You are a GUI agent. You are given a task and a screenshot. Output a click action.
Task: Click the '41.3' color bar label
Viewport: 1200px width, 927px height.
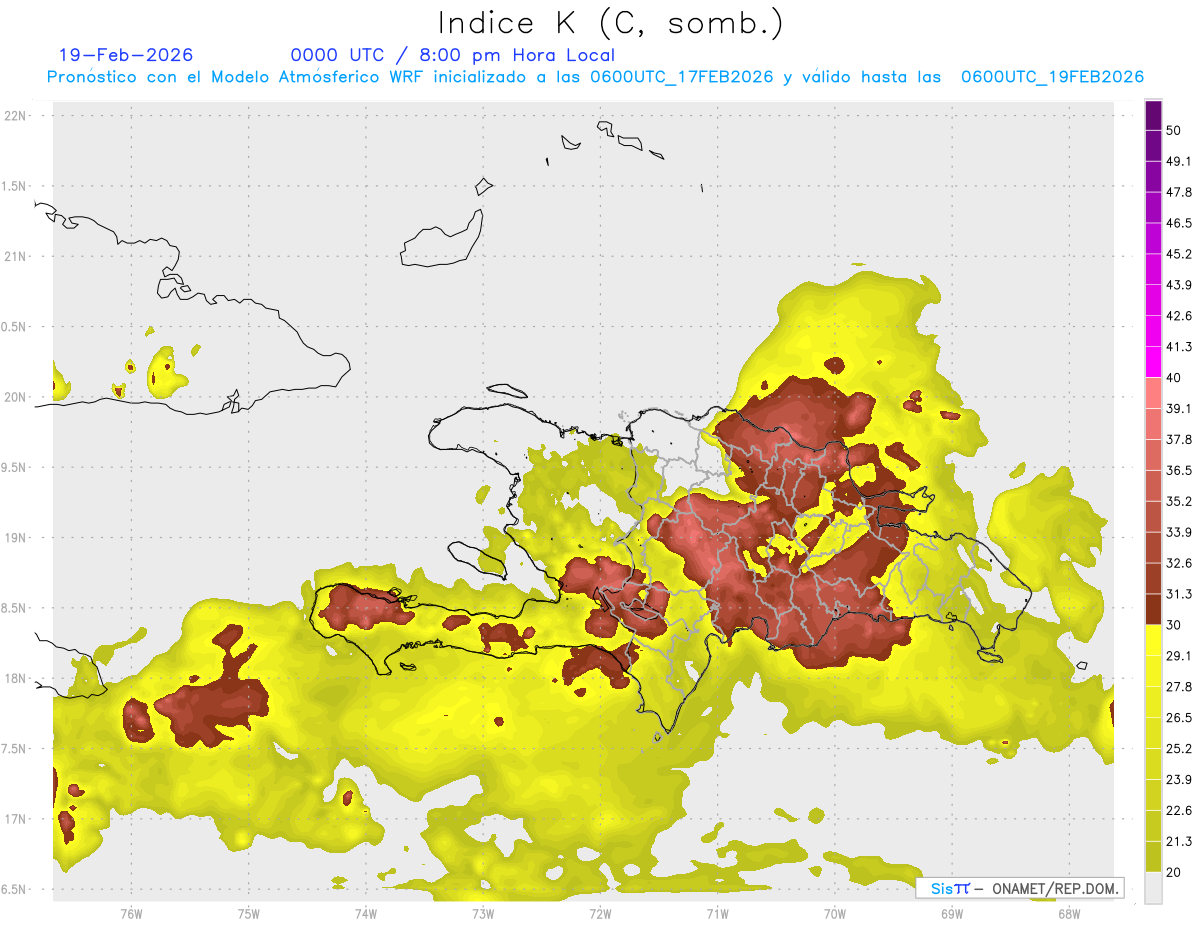[x=1179, y=347]
